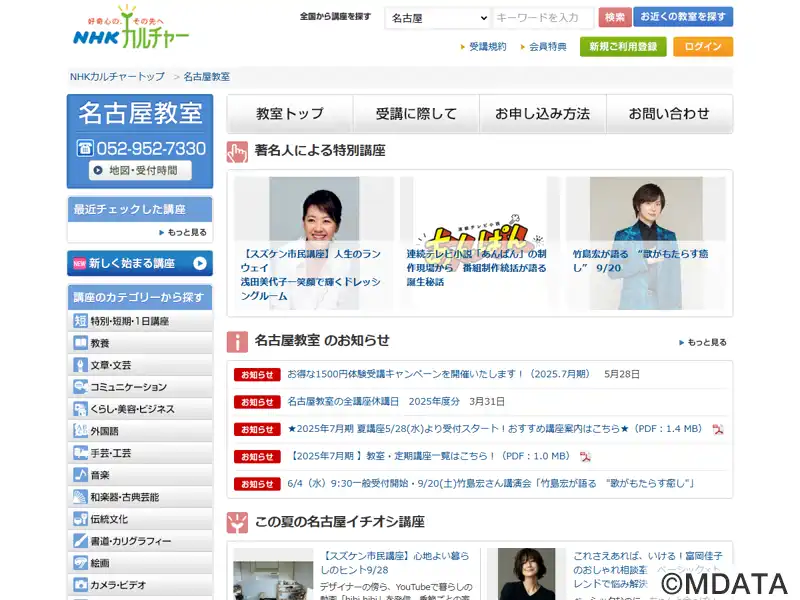Image resolution: width=800 pixels, height=600 pixels.
Task: Focus the keyword search input field
Action: pyautogui.click(x=544, y=18)
